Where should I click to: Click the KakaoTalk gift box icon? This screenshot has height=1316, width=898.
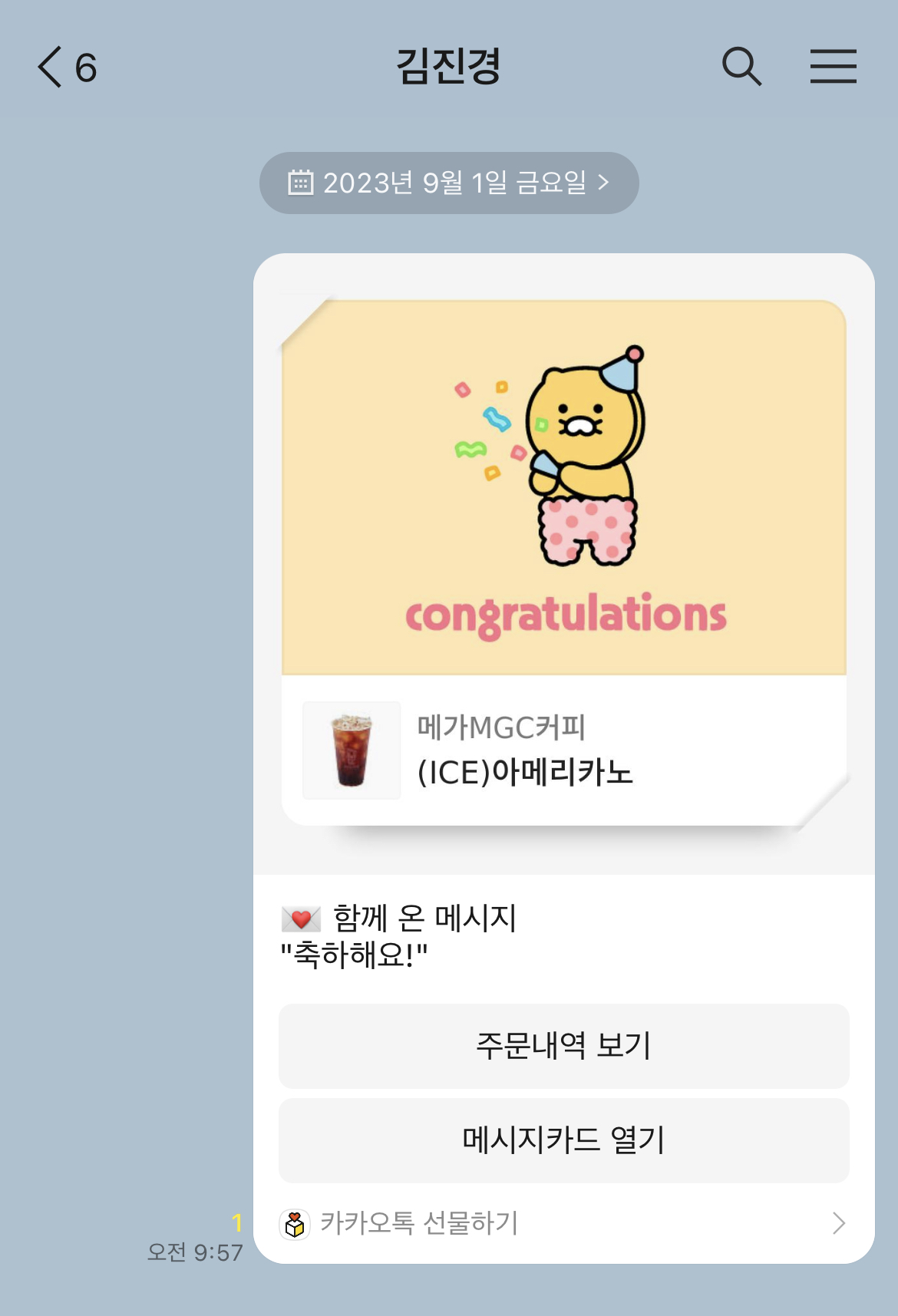295,1223
